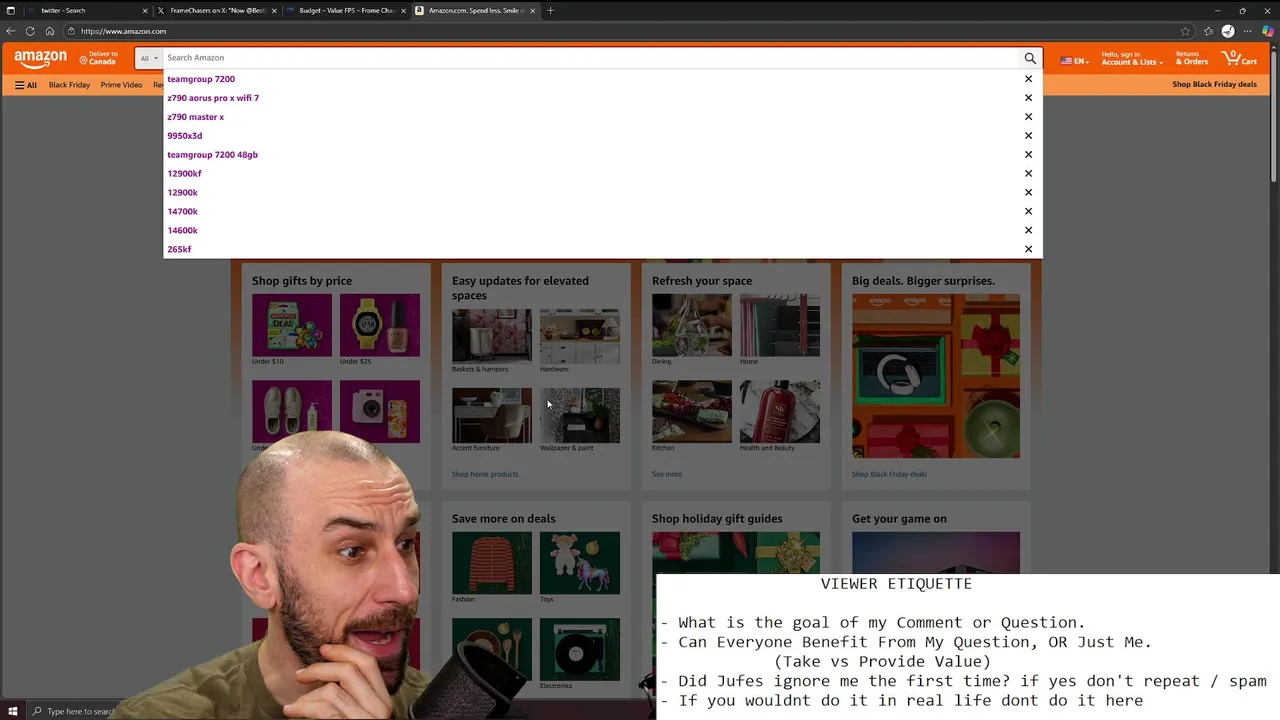Open the Toys thumbnail
Screen dimensions: 1280x720
click(579, 563)
